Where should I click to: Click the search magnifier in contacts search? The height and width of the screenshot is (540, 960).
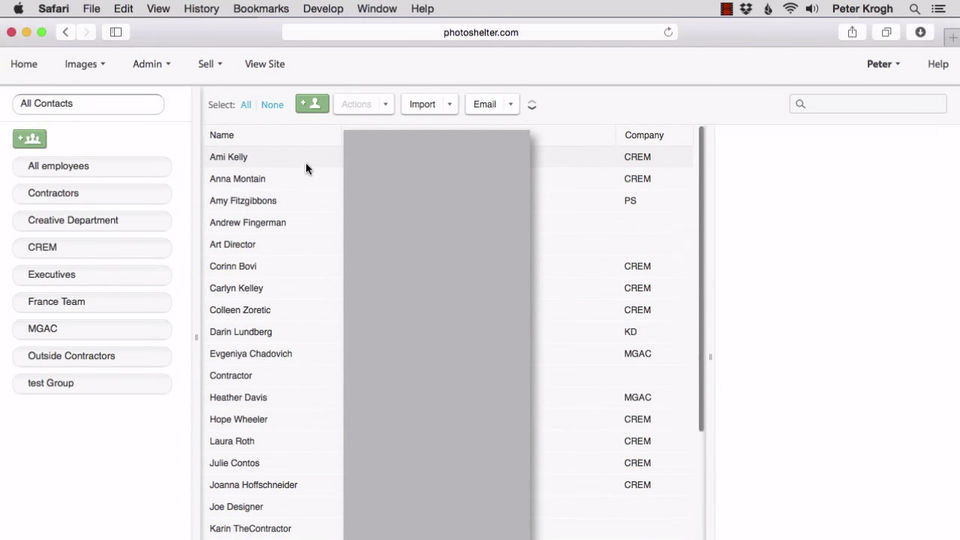click(x=800, y=104)
